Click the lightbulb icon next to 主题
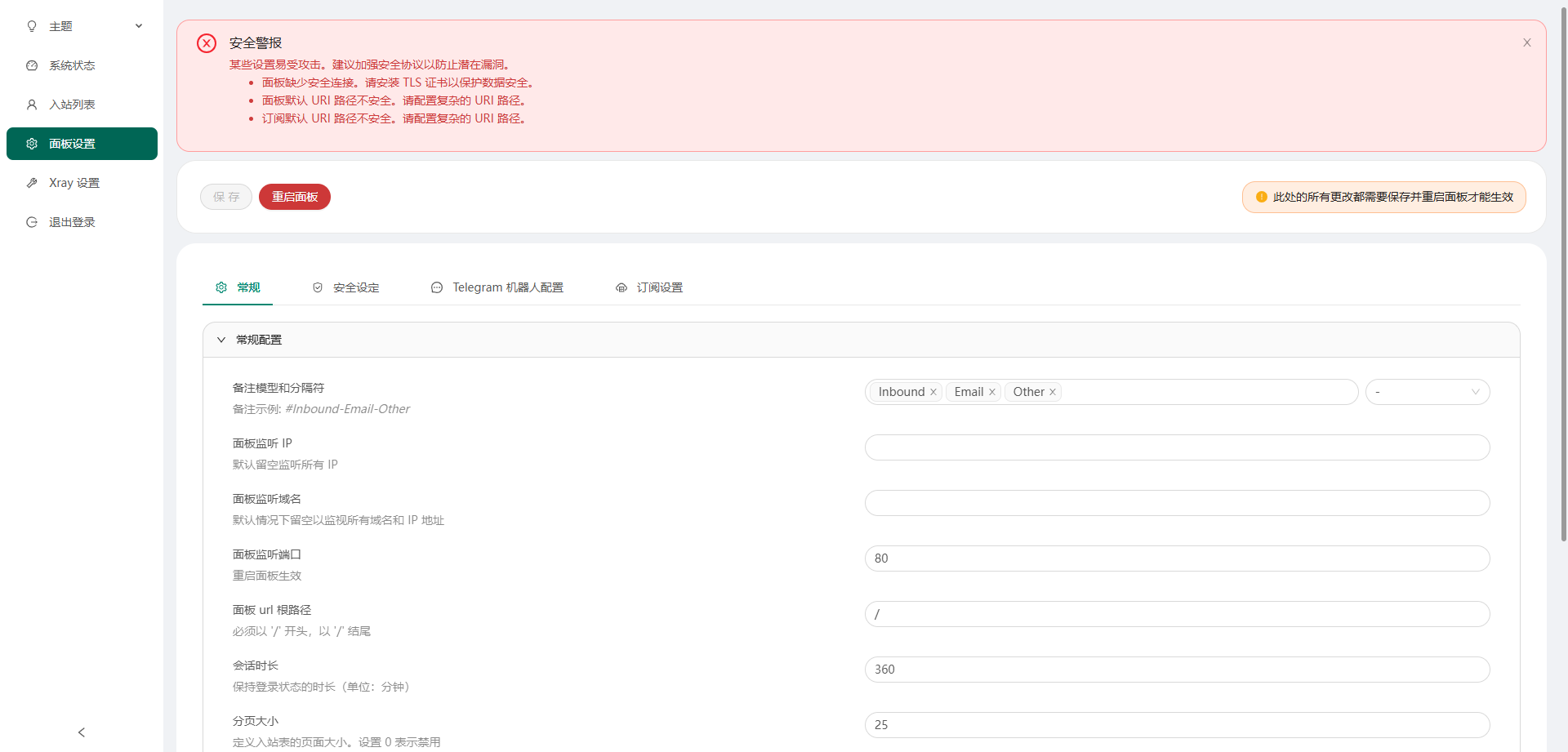 [32, 26]
